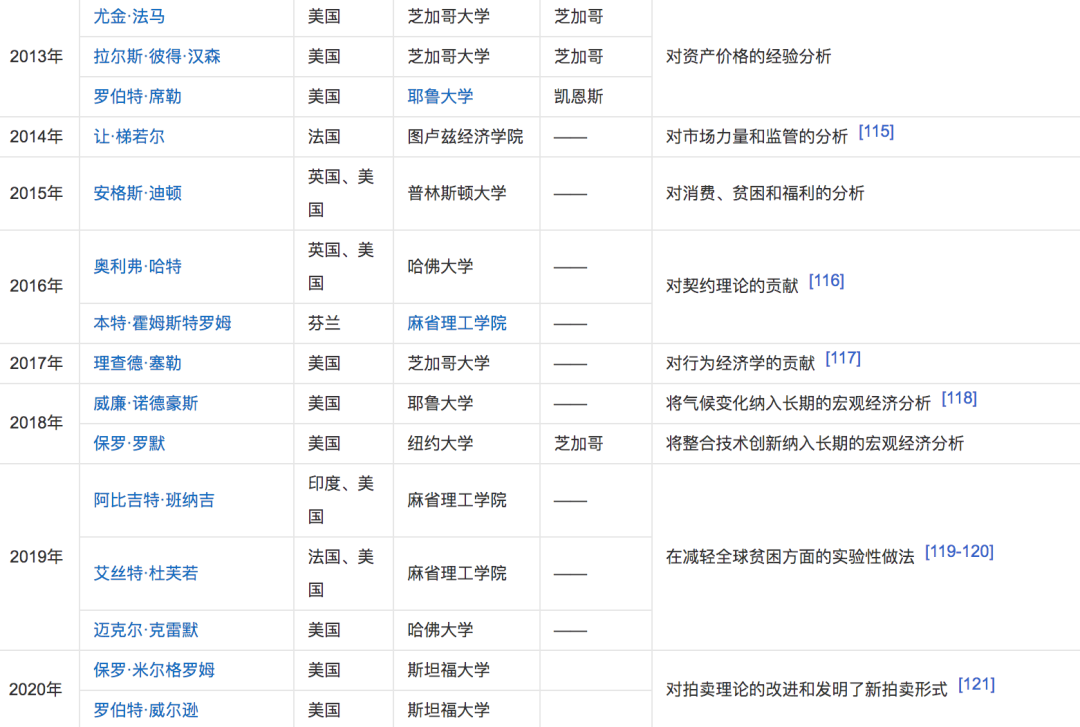Select the 2013年 year cell

tap(39, 57)
